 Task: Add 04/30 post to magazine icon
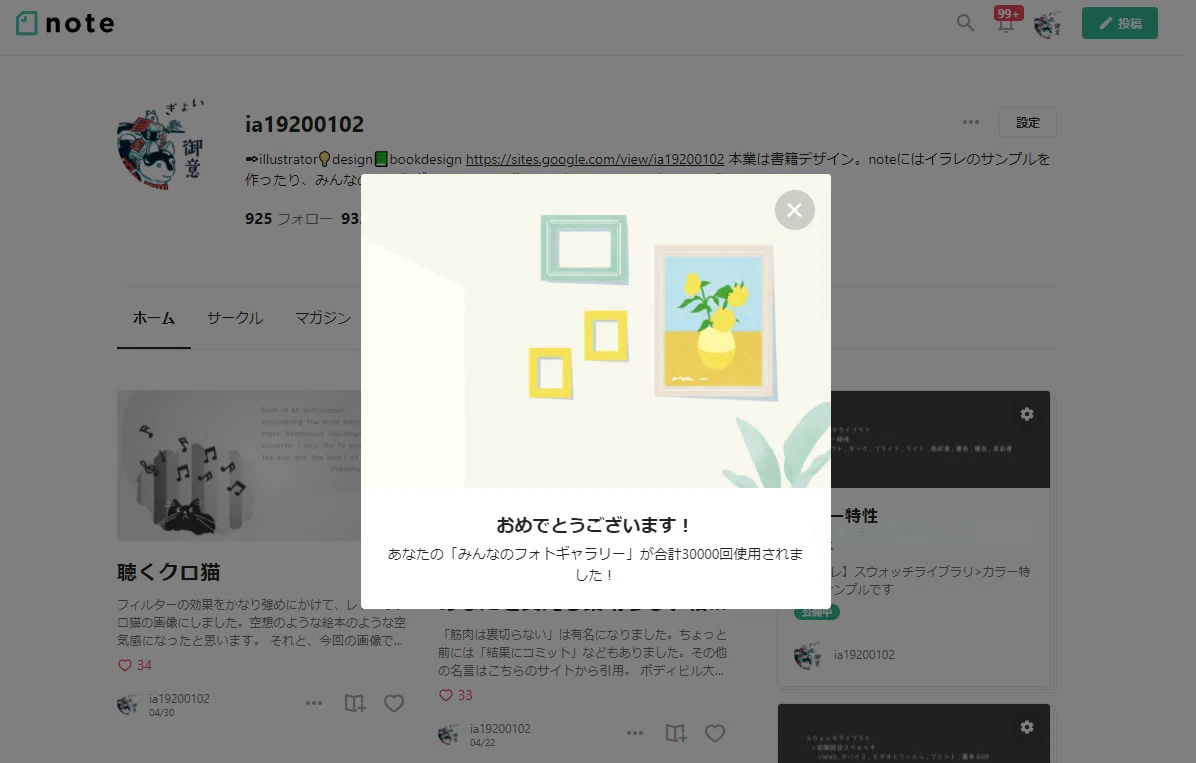(x=355, y=703)
